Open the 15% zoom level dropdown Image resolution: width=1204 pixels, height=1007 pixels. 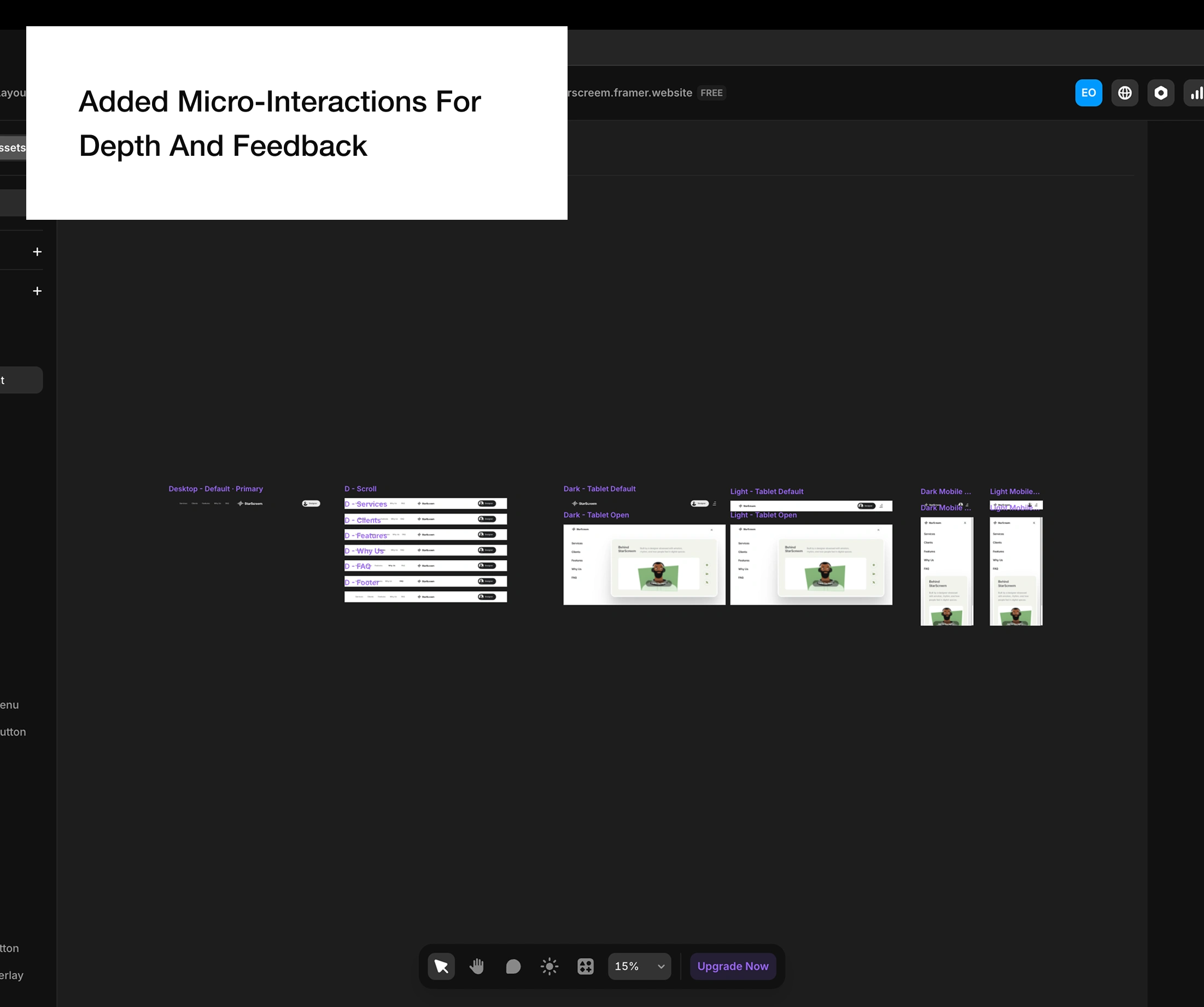639,967
